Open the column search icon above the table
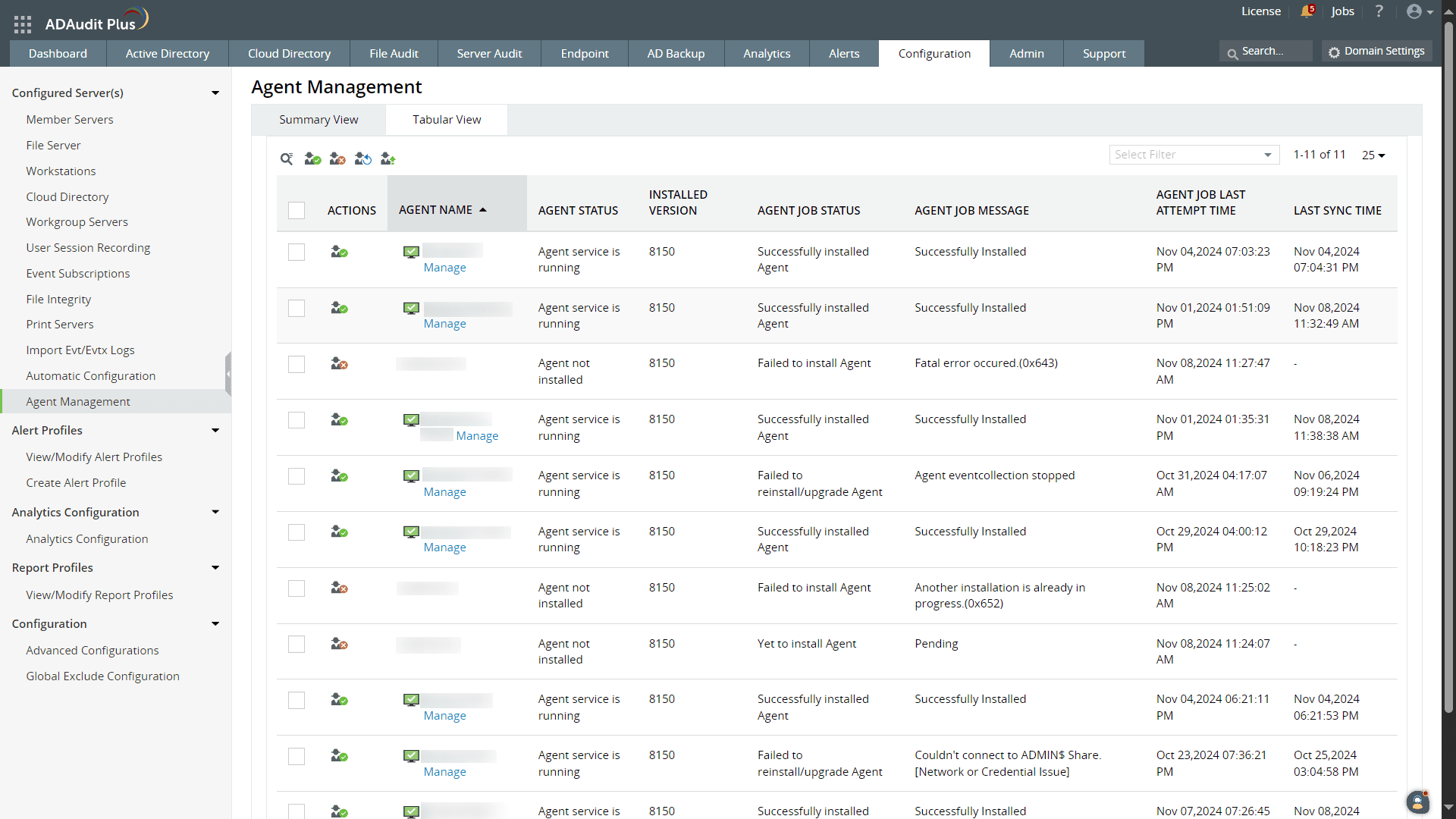 coord(287,159)
